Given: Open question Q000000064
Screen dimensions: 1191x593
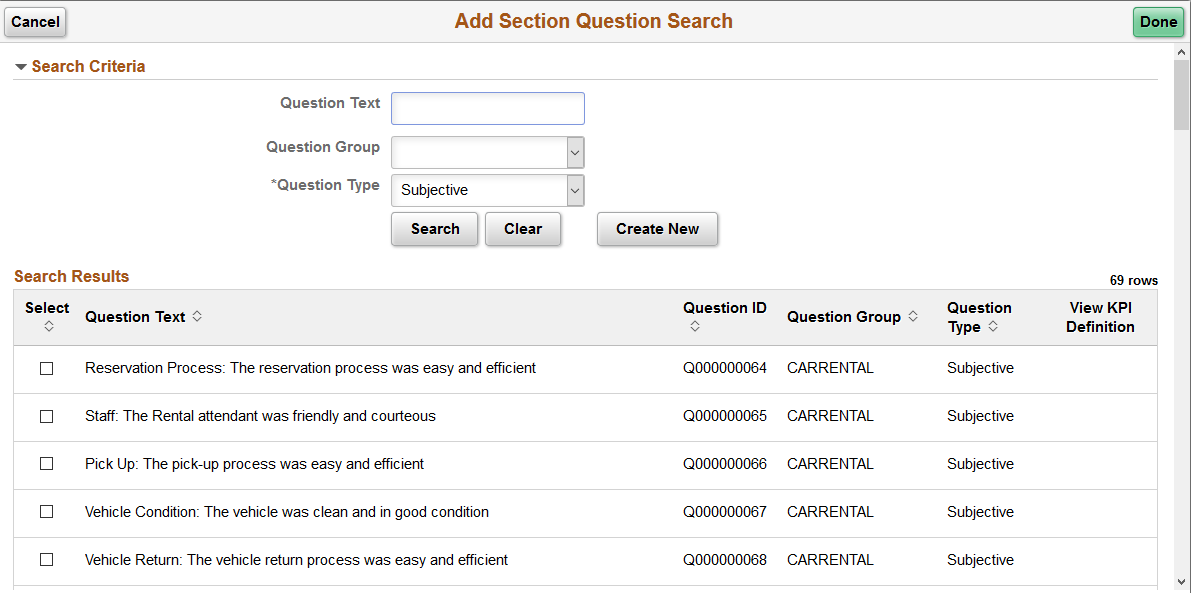Looking at the screenshot, I should (x=725, y=368).
